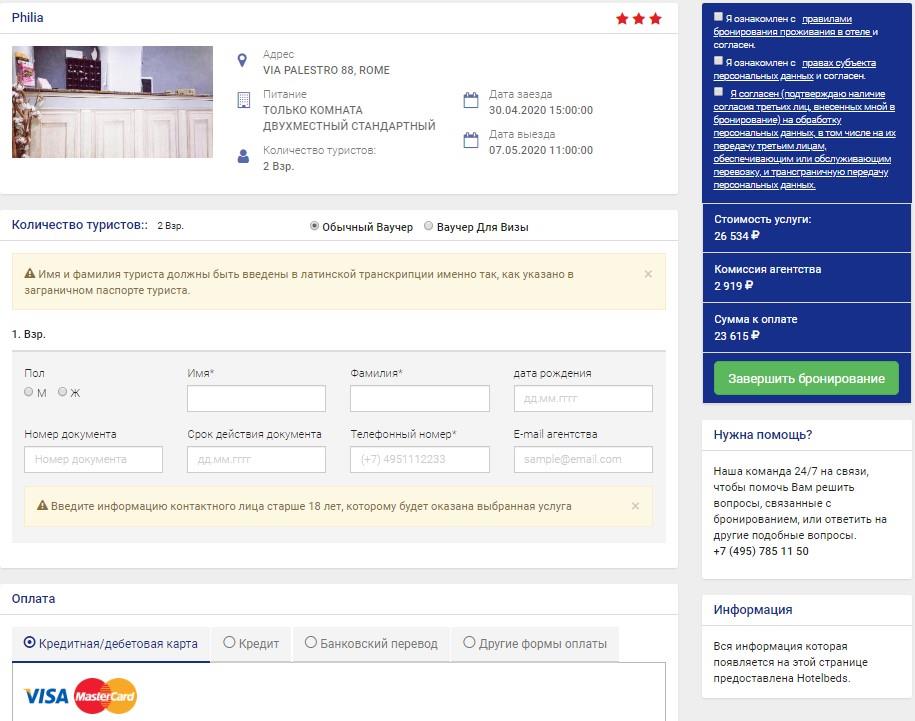Image resolution: width=915 pixels, height=721 pixels.
Task: Switch to Банковский перевод payment tab
Action: 371,644
